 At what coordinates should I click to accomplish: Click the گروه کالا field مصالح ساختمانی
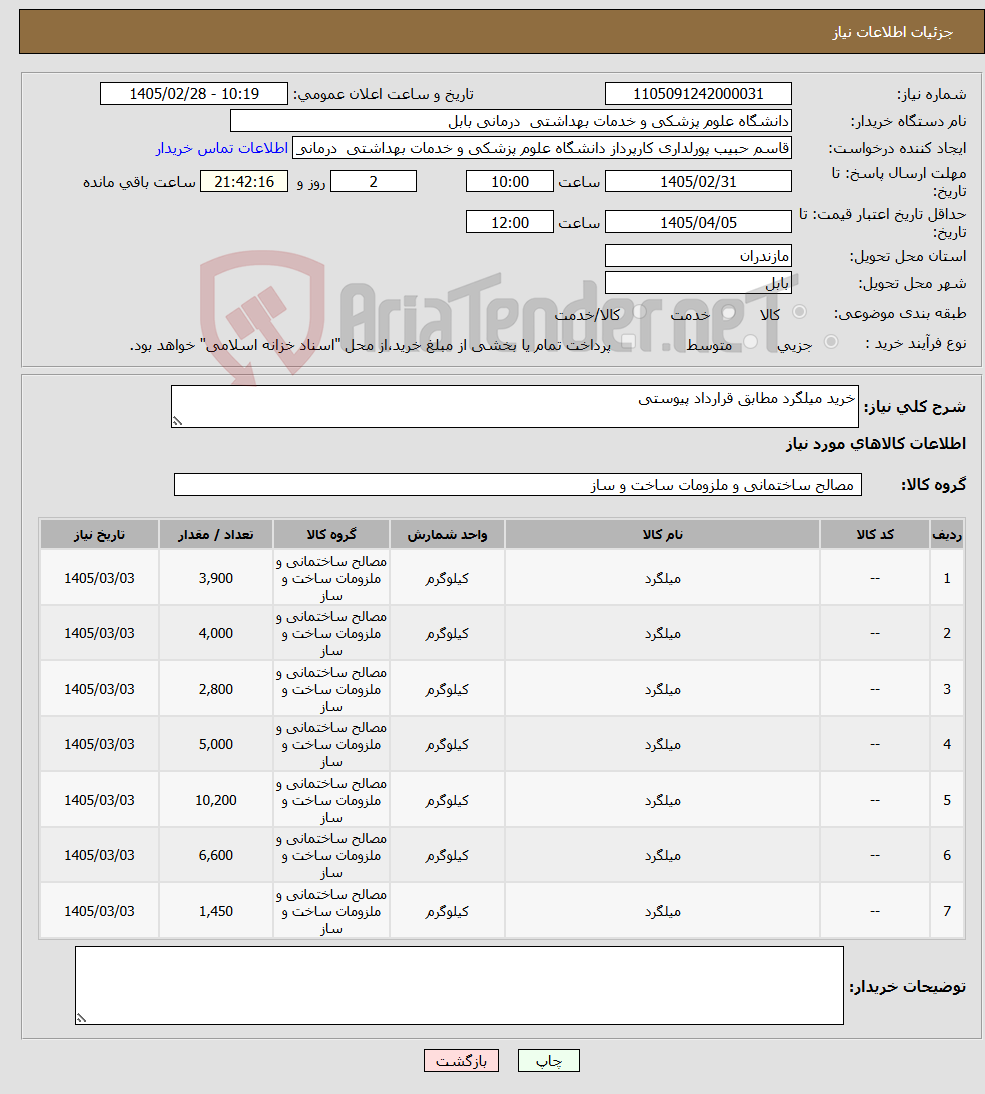point(518,484)
